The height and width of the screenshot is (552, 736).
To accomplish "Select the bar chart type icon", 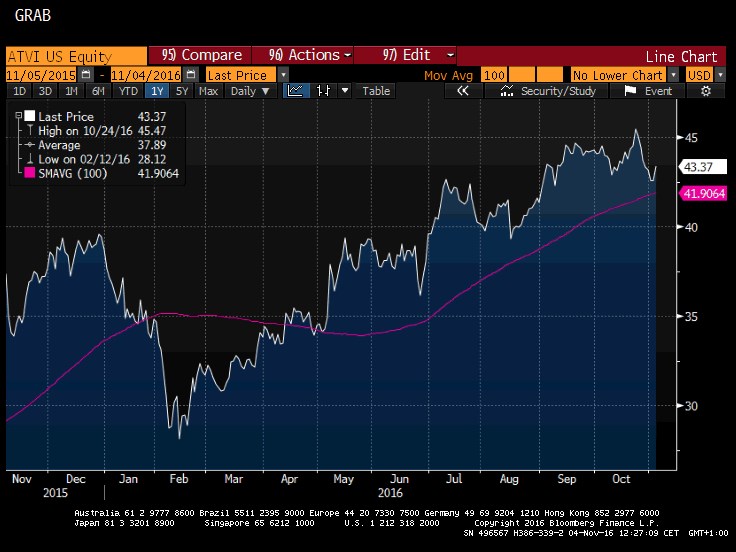I will coord(323,91).
